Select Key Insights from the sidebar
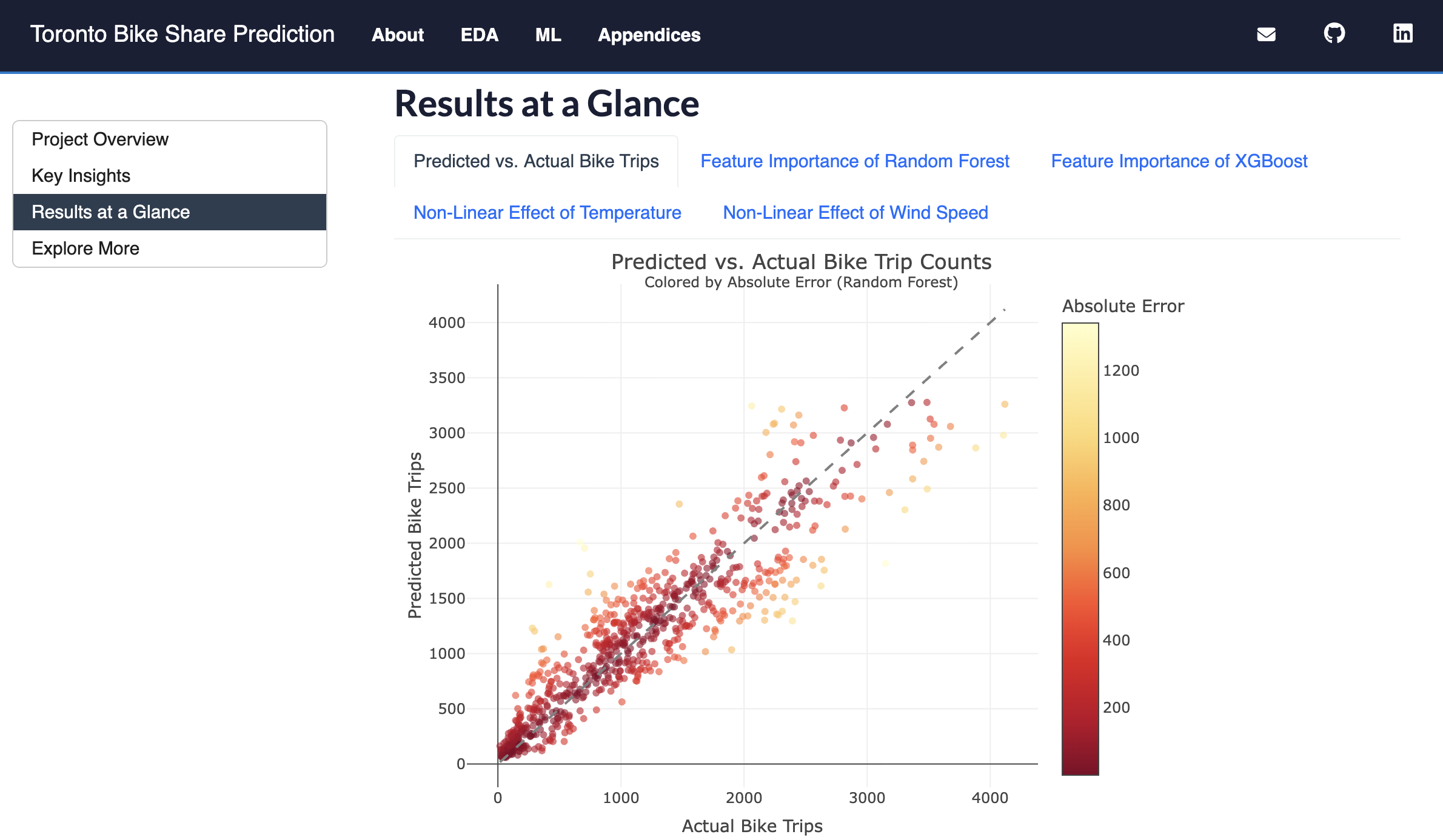The image size is (1443, 840). [x=81, y=176]
